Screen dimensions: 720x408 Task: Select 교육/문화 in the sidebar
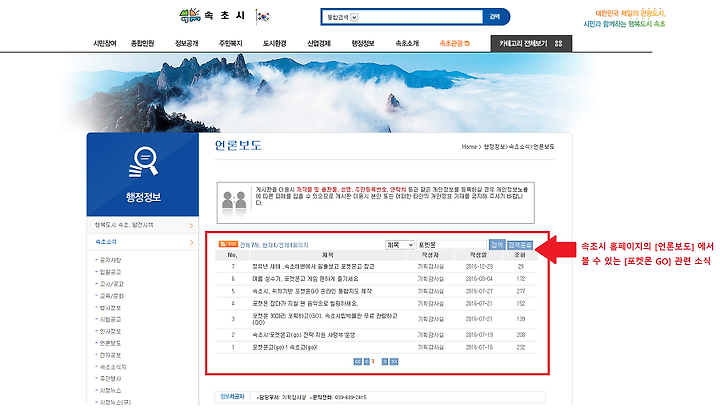(x=112, y=296)
